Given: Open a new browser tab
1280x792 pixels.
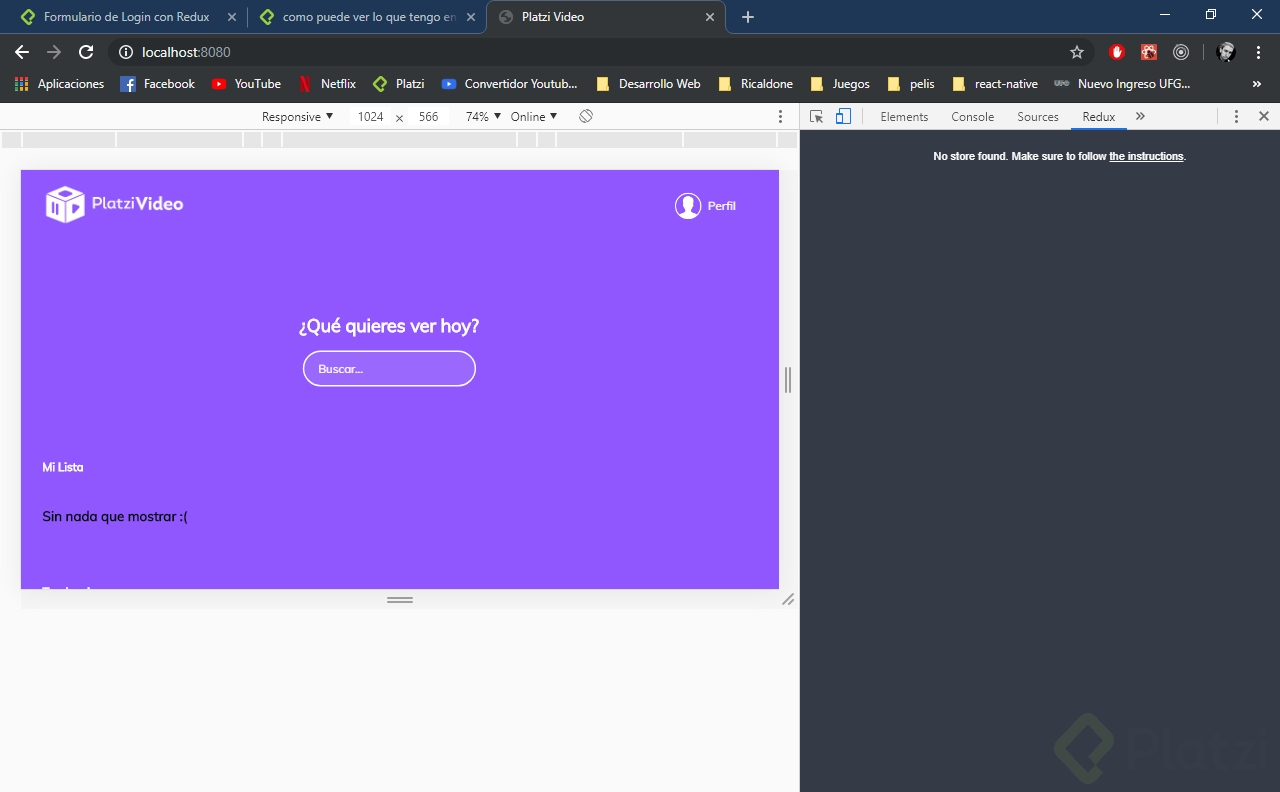Looking at the screenshot, I should pos(748,17).
